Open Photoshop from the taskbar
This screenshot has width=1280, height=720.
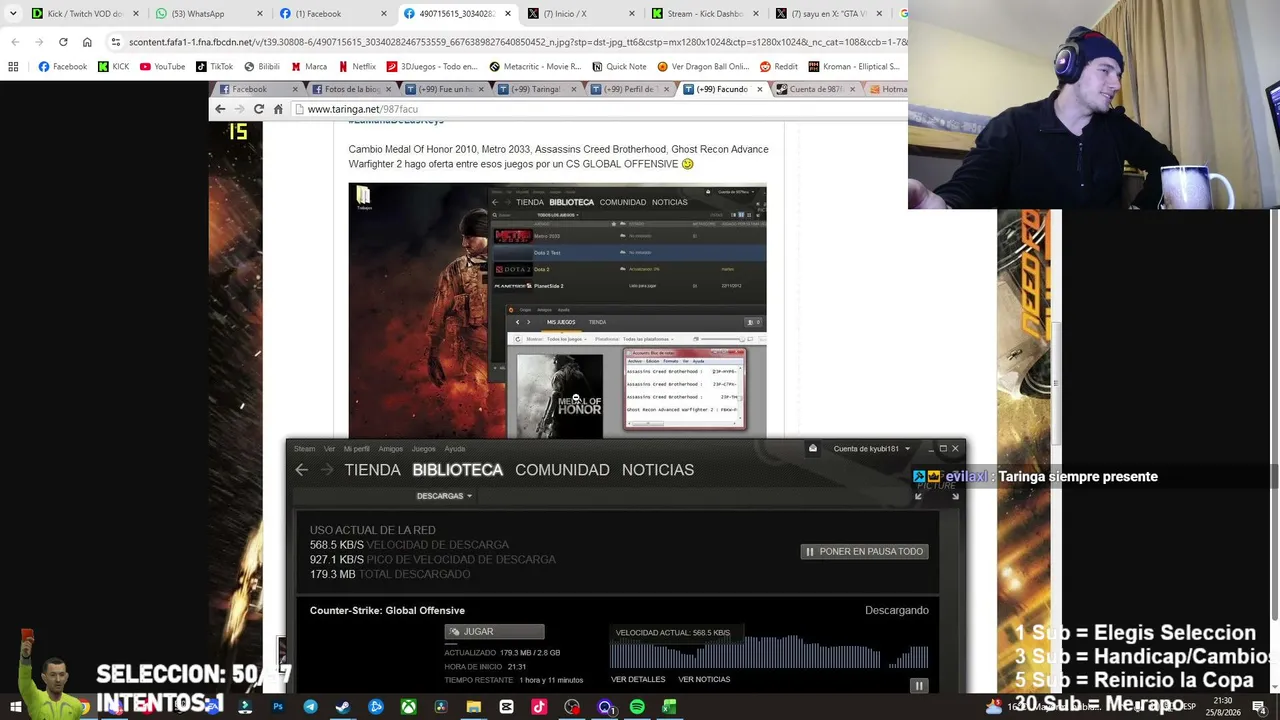278,707
